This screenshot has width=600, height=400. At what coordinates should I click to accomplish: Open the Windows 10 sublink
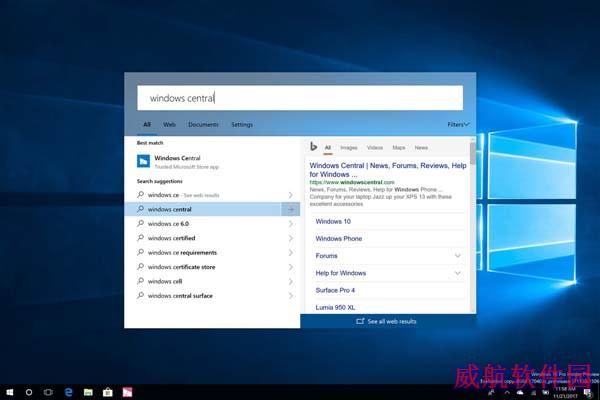click(333, 221)
